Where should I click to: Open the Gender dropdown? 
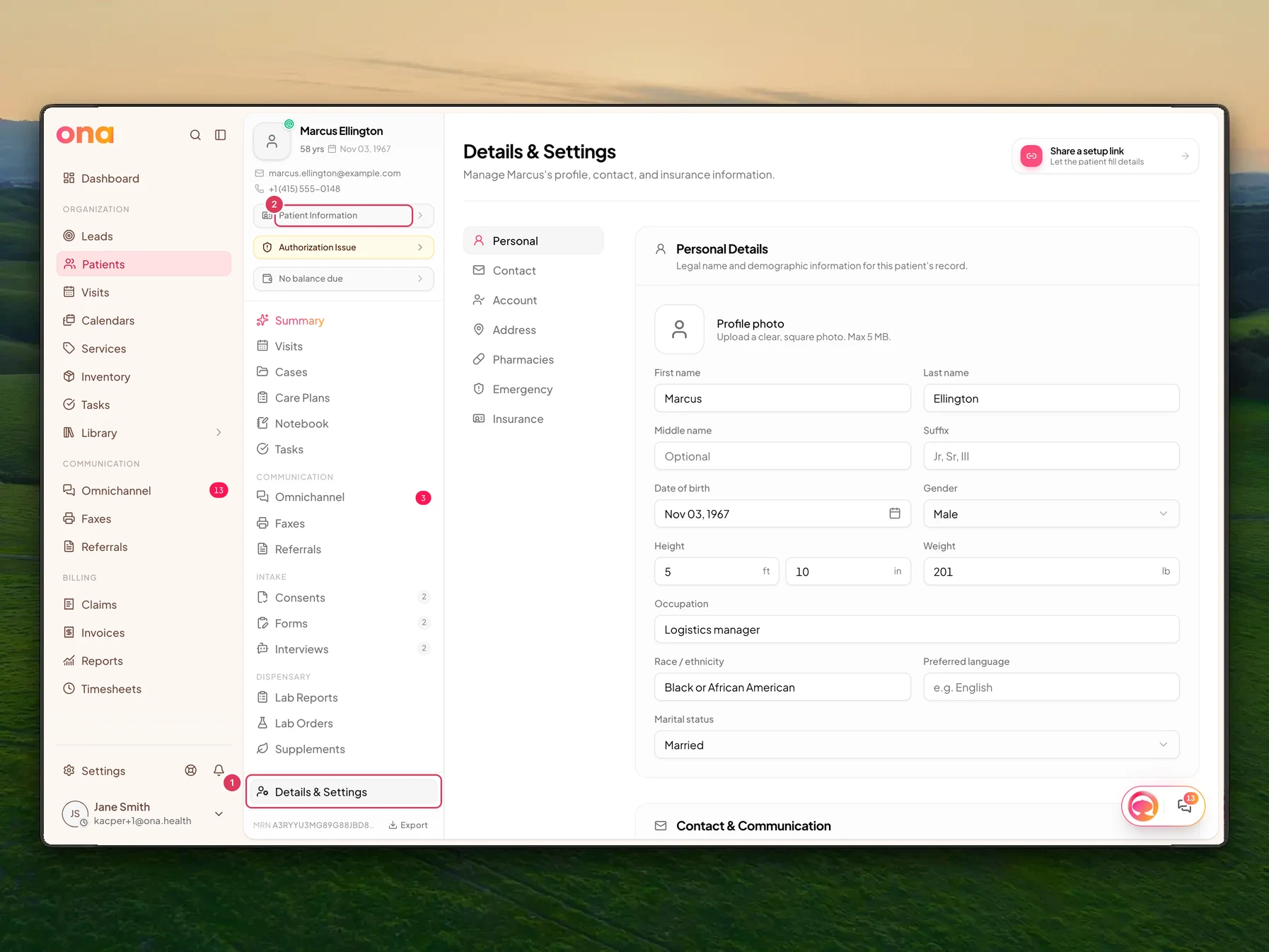click(1051, 514)
